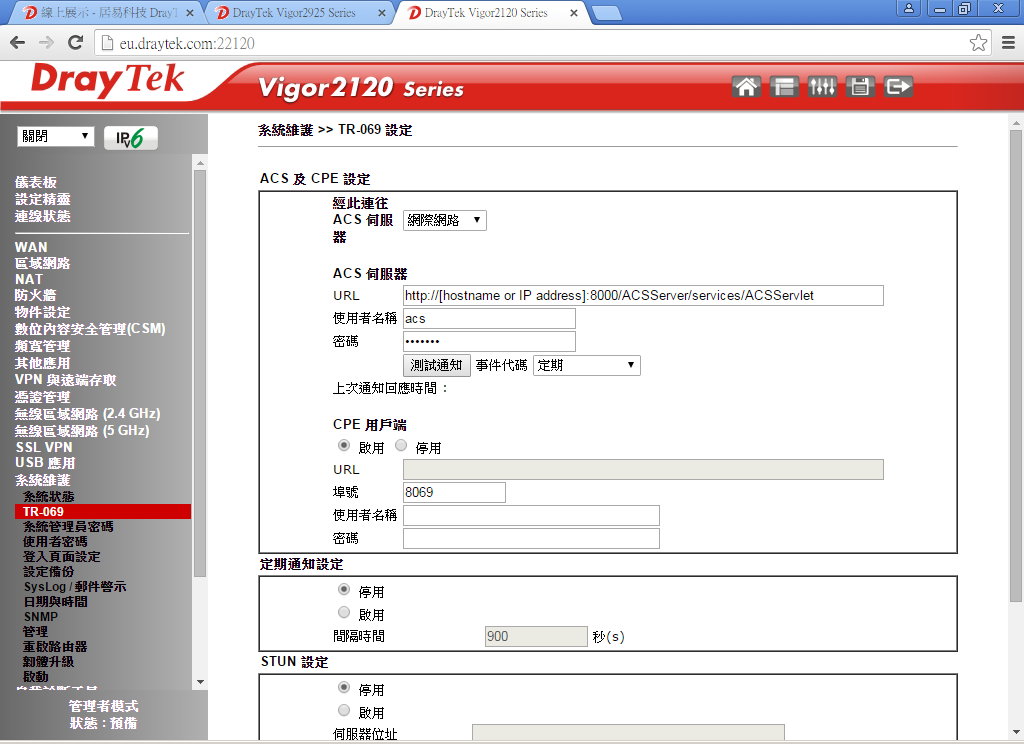Click the CPE 用戶端 使用者名稱 field
1024x744 pixels.
coord(531,515)
